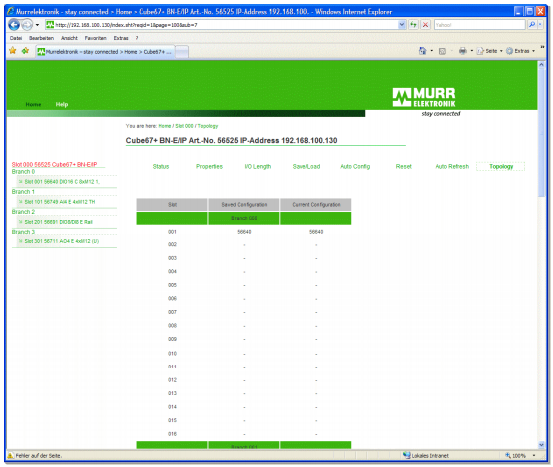Open the Favoriten menu
Image resolution: width=553 pixels, height=467 pixels.
(95, 38)
